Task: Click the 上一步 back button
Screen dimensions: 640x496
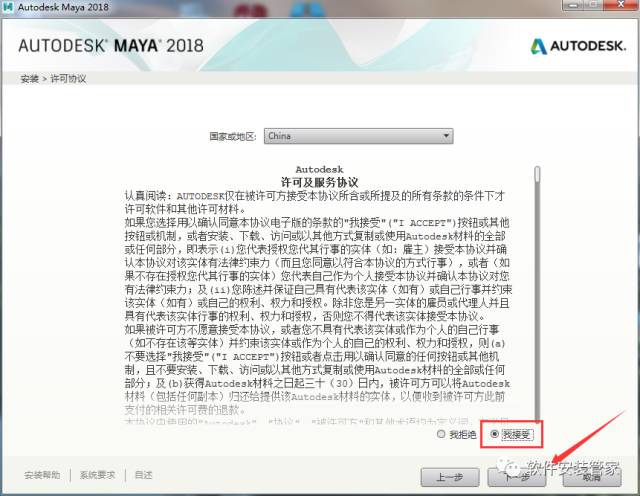Action: (x=450, y=477)
